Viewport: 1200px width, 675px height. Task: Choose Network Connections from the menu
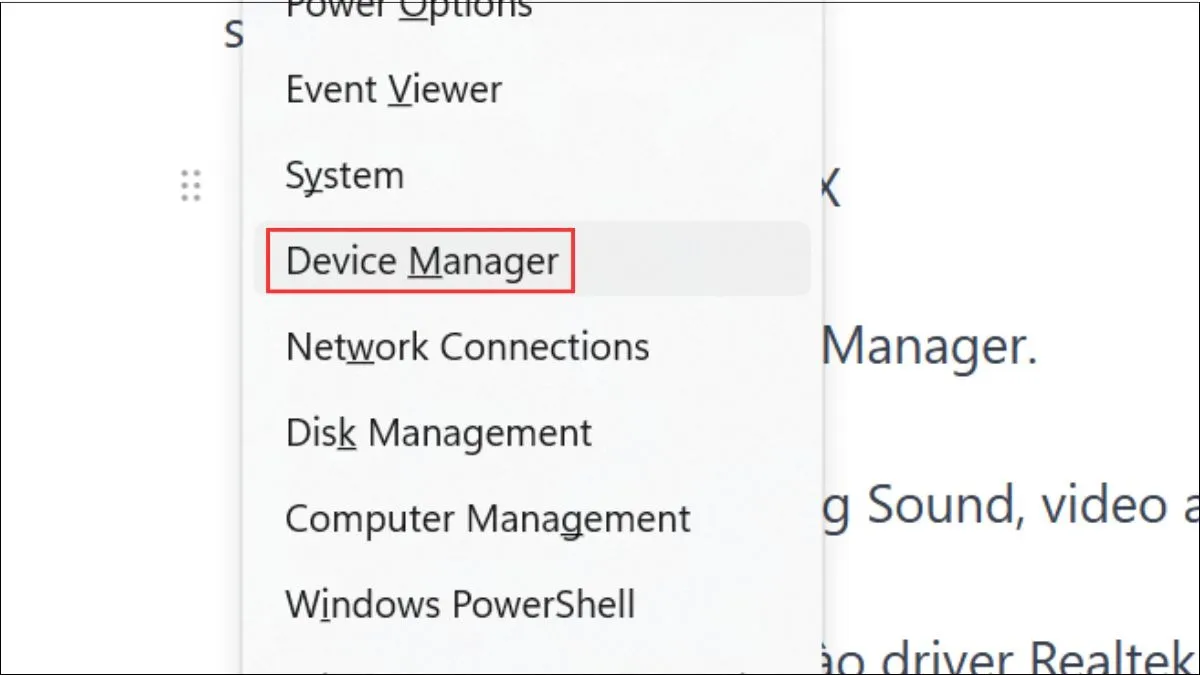click(x=467, y=347)
